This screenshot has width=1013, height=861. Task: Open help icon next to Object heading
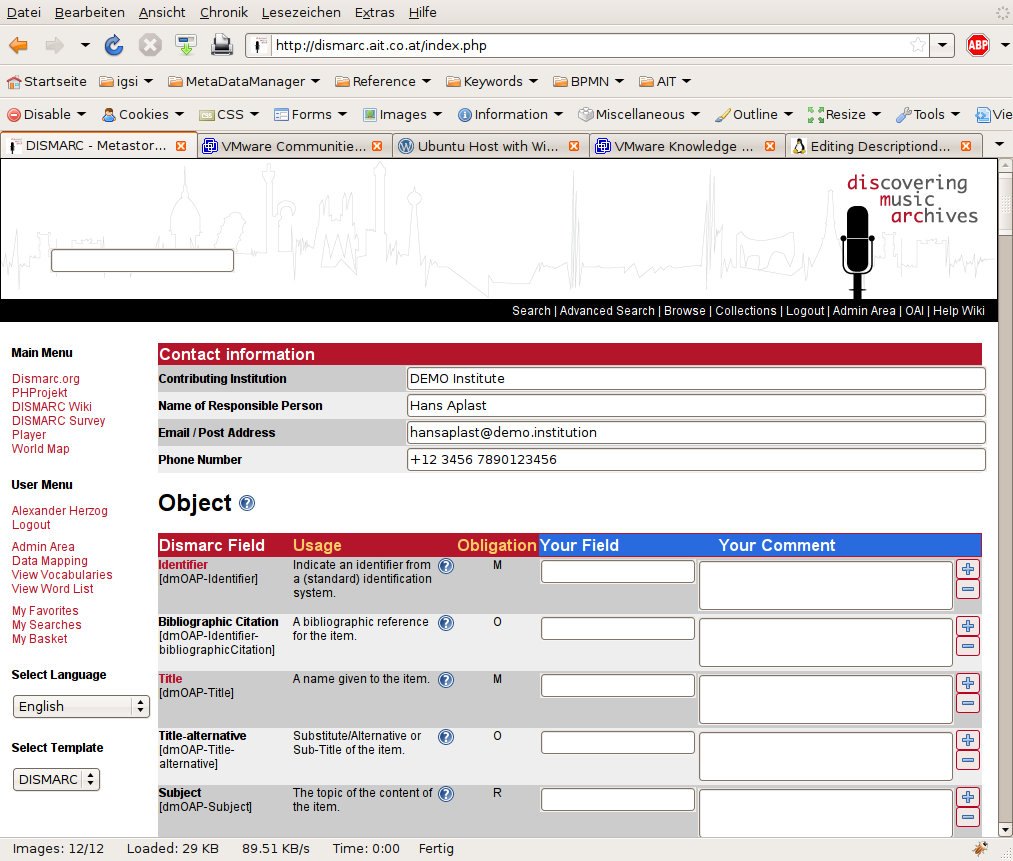[x=247, y=503]
